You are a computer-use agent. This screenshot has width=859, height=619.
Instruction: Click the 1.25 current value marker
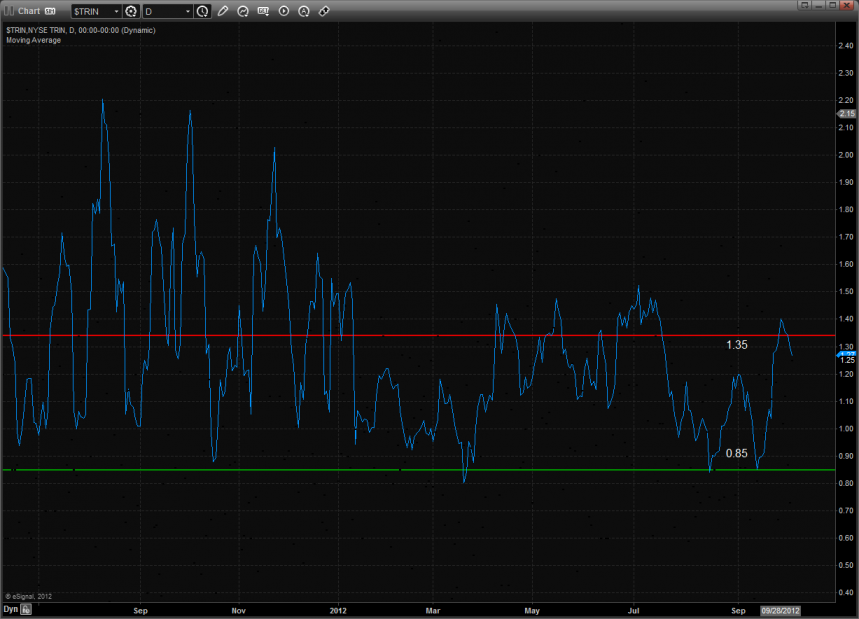pos(847,359)
